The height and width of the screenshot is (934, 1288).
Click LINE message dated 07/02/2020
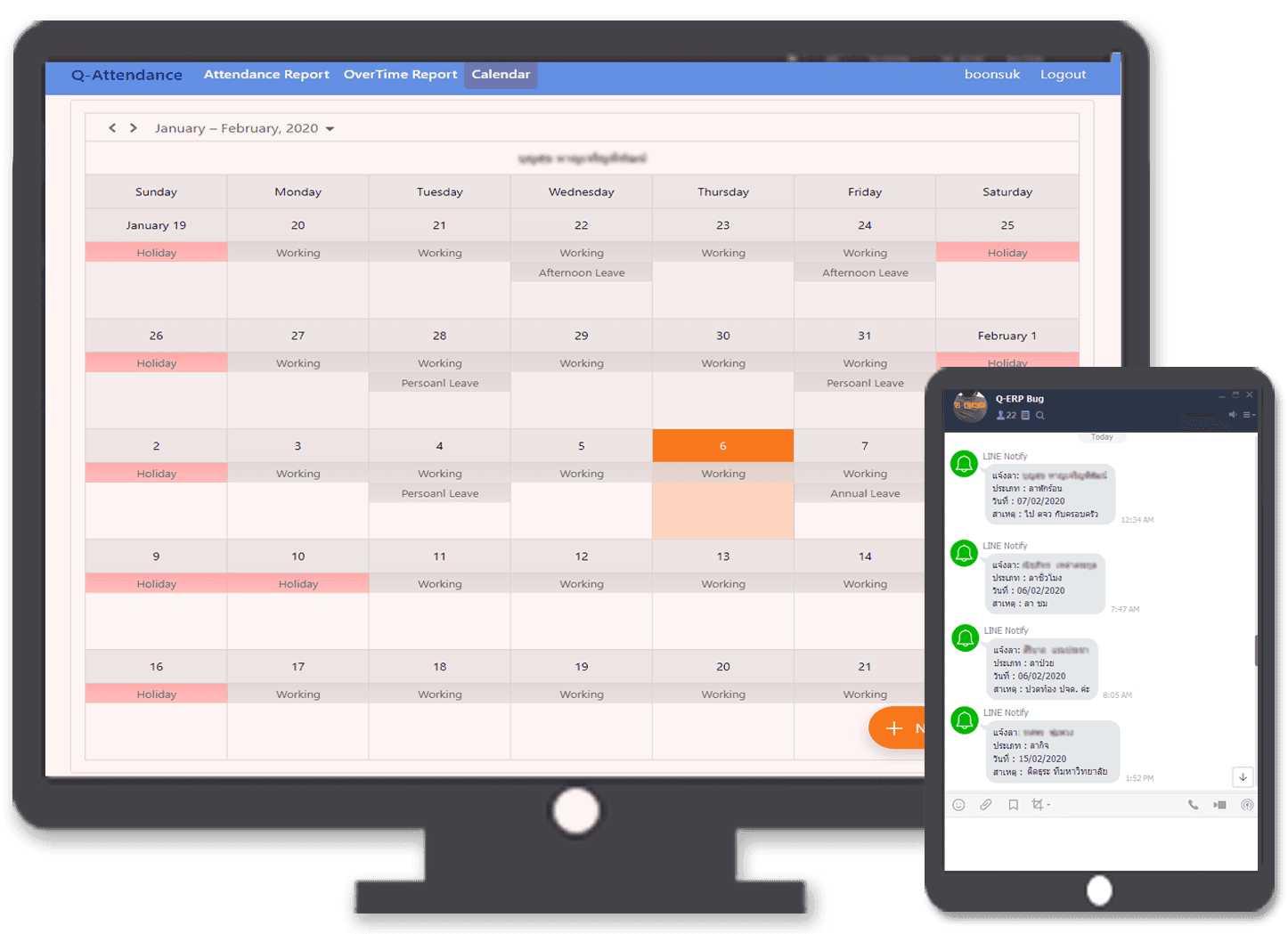pyautogui.click(x=1050, y=494)
